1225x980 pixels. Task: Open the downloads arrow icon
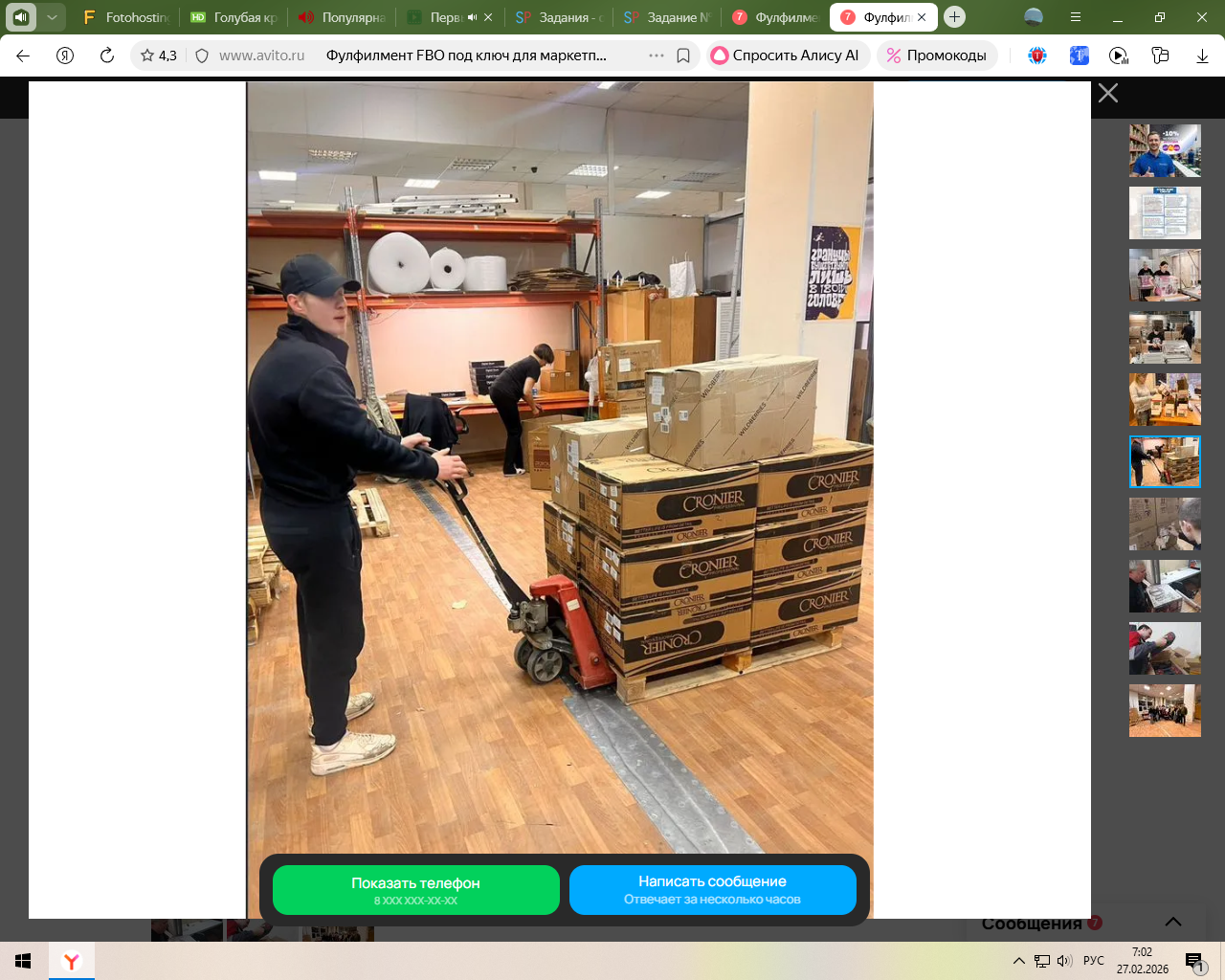click(1202, 56)
